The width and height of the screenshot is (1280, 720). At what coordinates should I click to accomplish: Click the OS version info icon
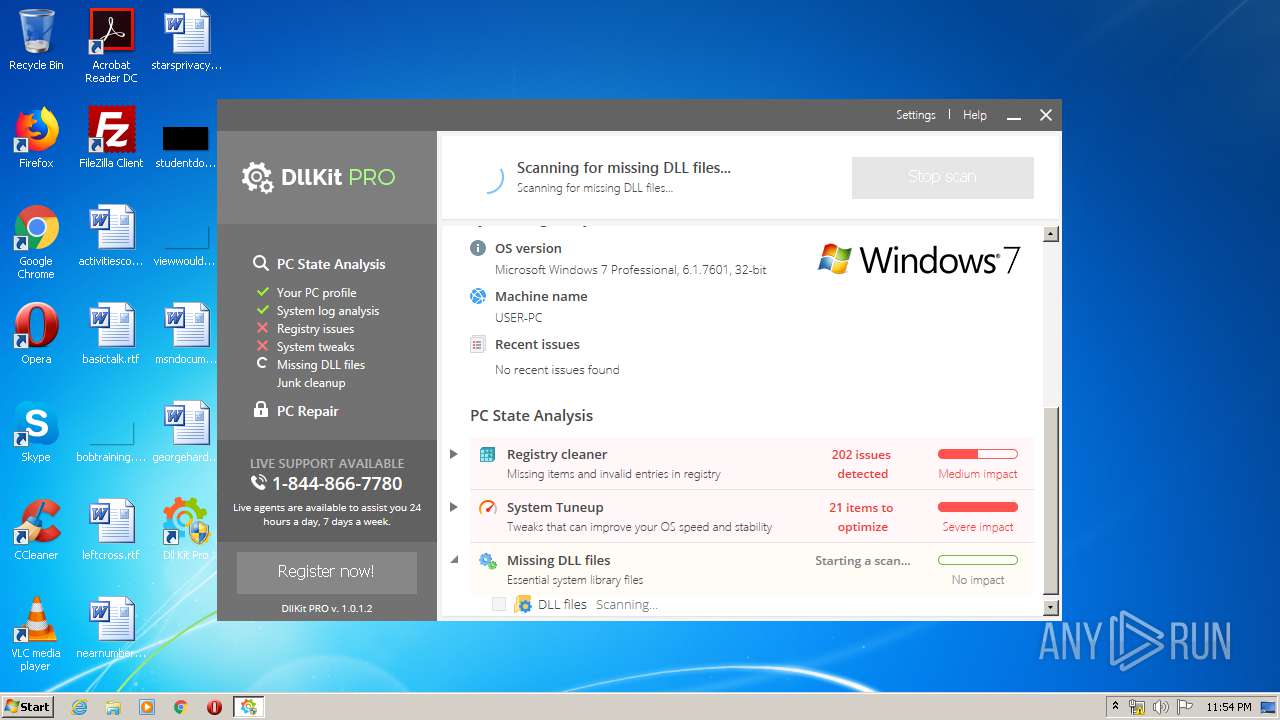478,248
